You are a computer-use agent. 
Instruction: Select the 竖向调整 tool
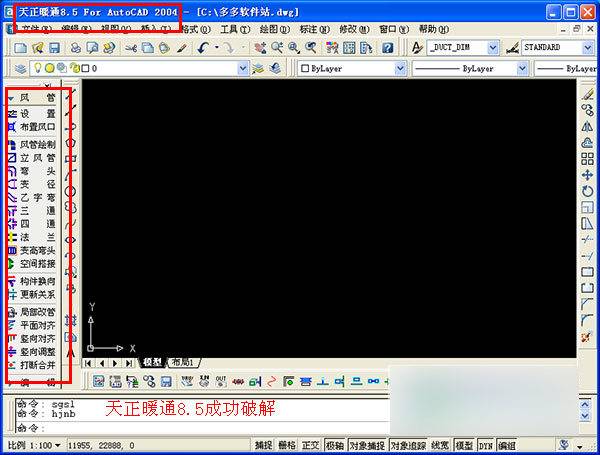tap(32, 352)
